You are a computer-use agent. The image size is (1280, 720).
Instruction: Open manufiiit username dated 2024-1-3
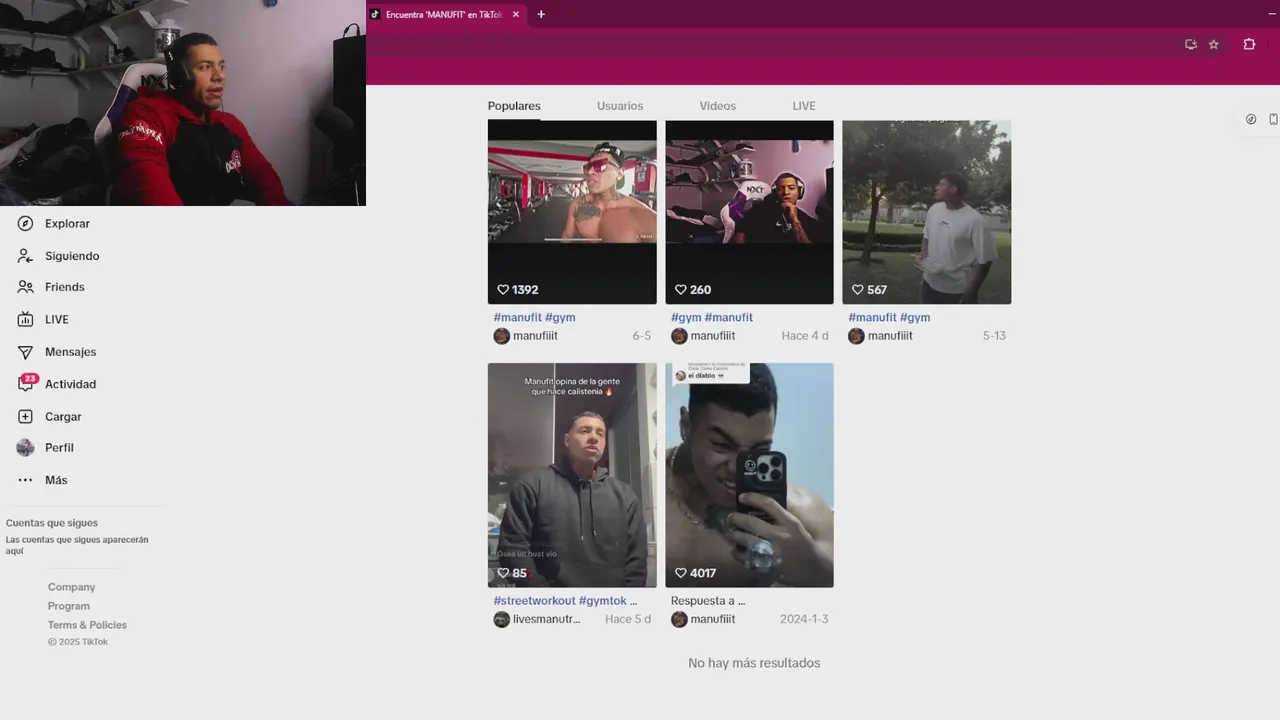pyautogui.click(x=713, y=619)
